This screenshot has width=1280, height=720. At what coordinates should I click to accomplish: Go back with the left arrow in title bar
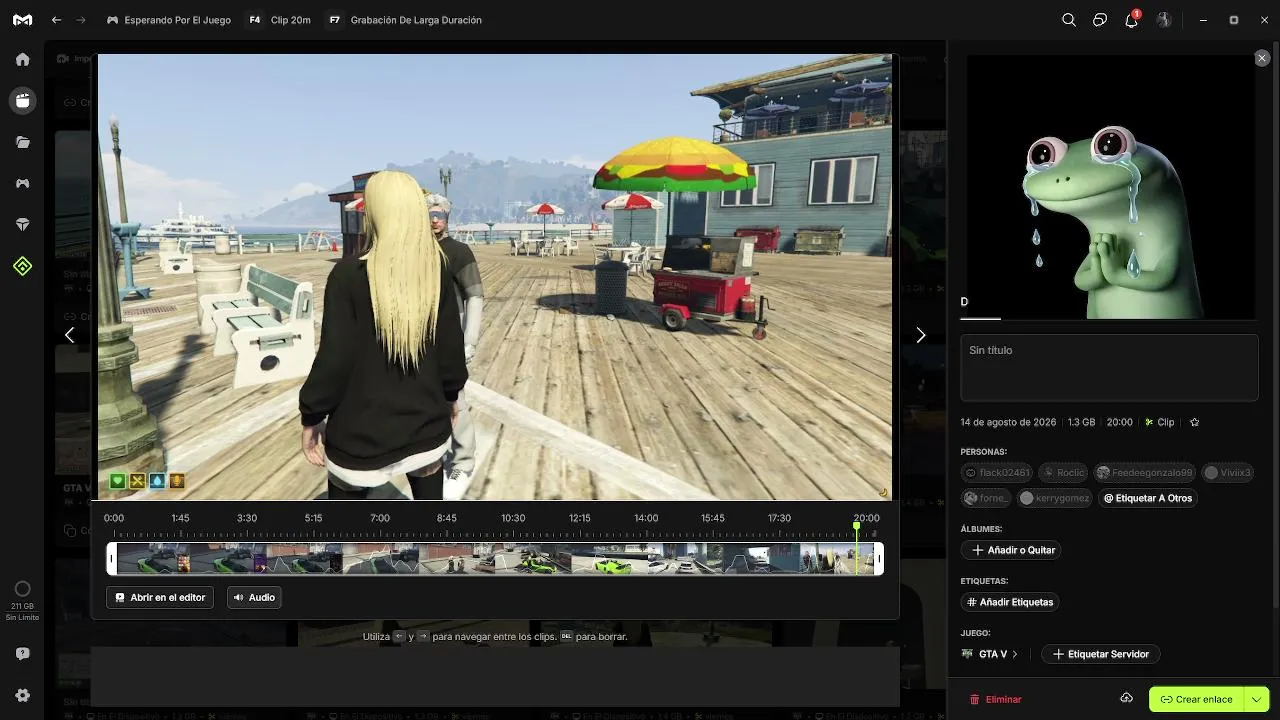click(x=56, y=20)
